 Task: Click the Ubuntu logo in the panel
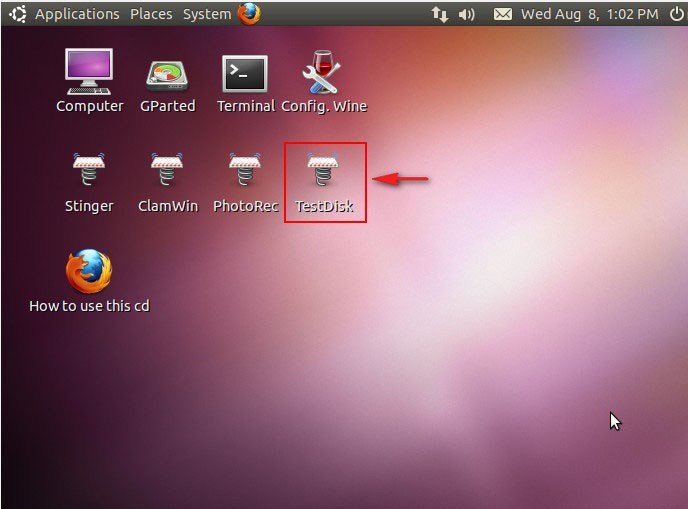click(18, 14)
